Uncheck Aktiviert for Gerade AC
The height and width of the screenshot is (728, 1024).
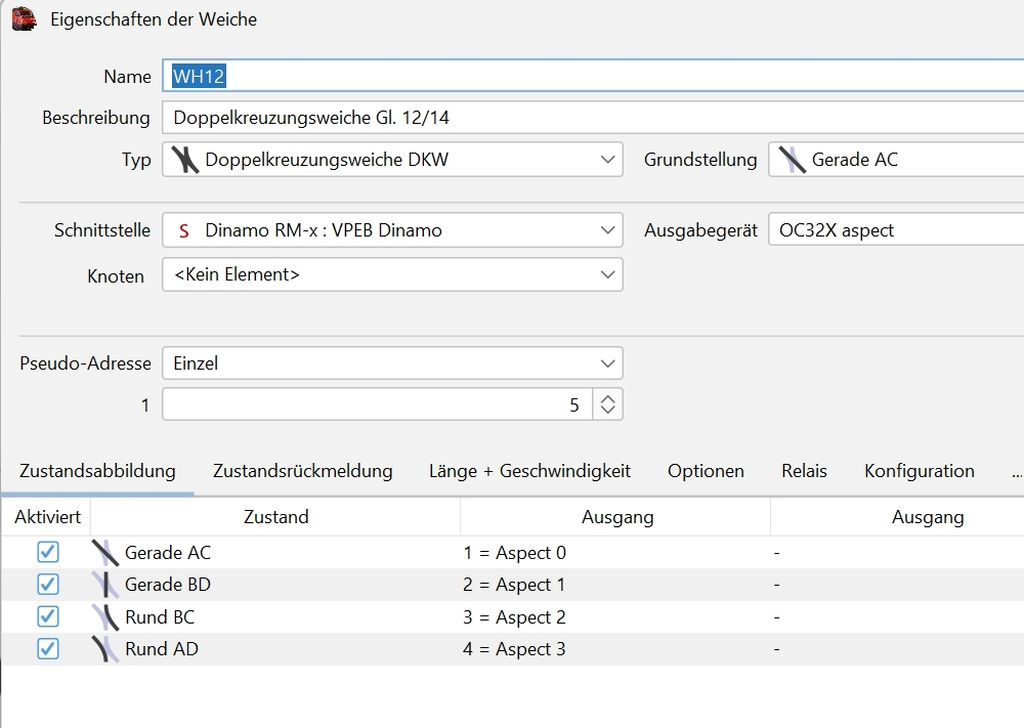click(x=48, y=553)
